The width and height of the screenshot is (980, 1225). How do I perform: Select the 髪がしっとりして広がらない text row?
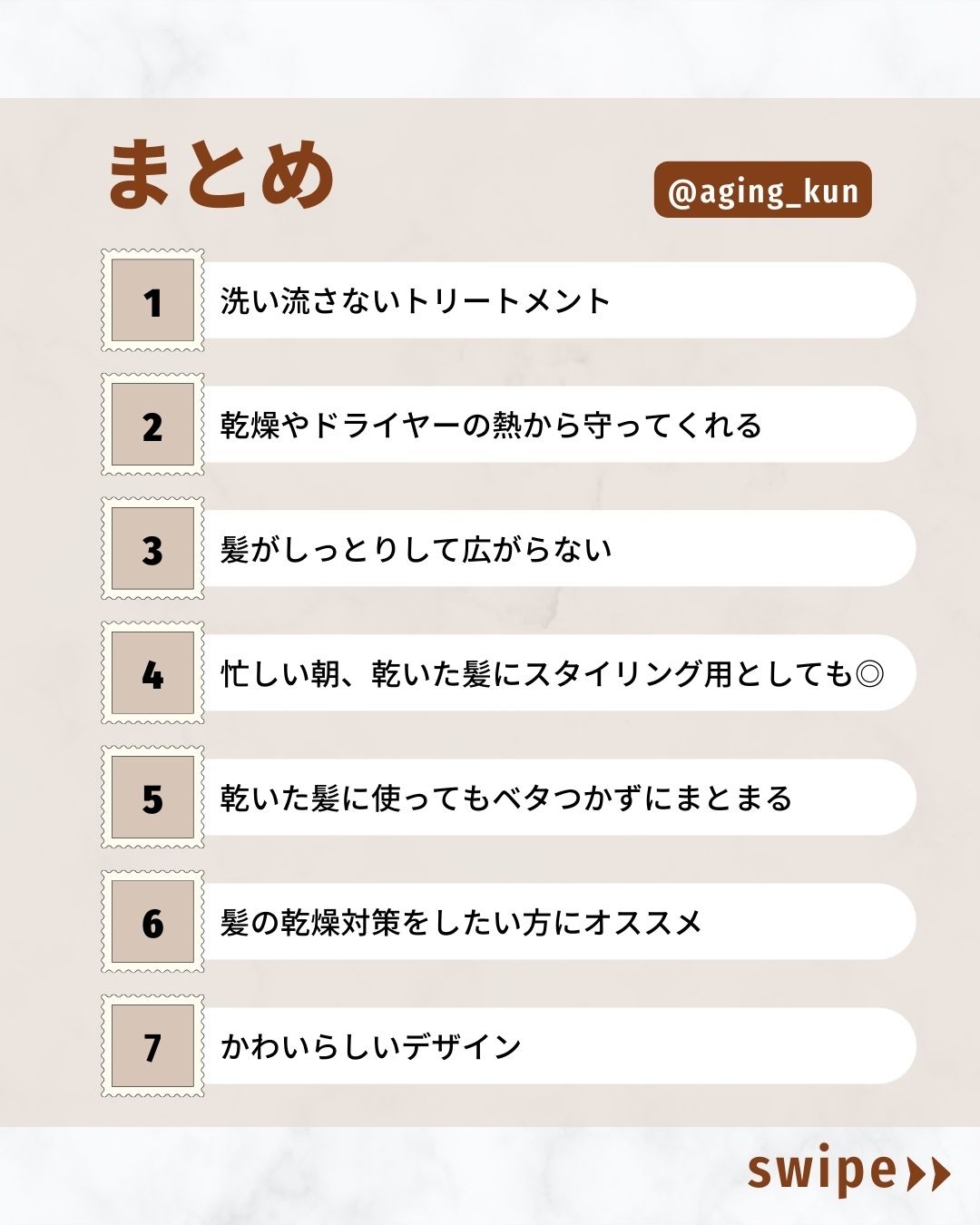(x=416, y=549)
